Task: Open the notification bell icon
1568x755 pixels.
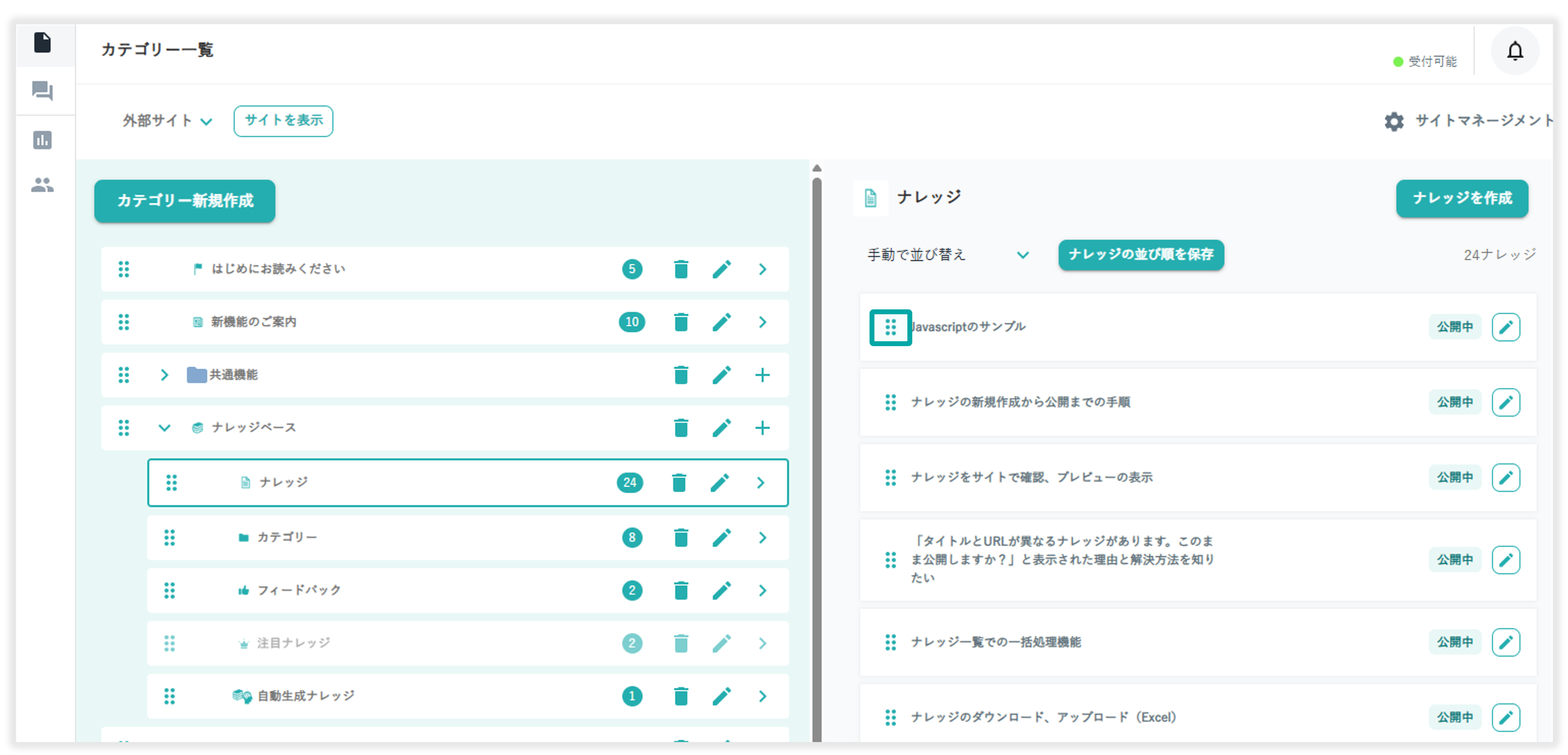Action: (1514, 51)
